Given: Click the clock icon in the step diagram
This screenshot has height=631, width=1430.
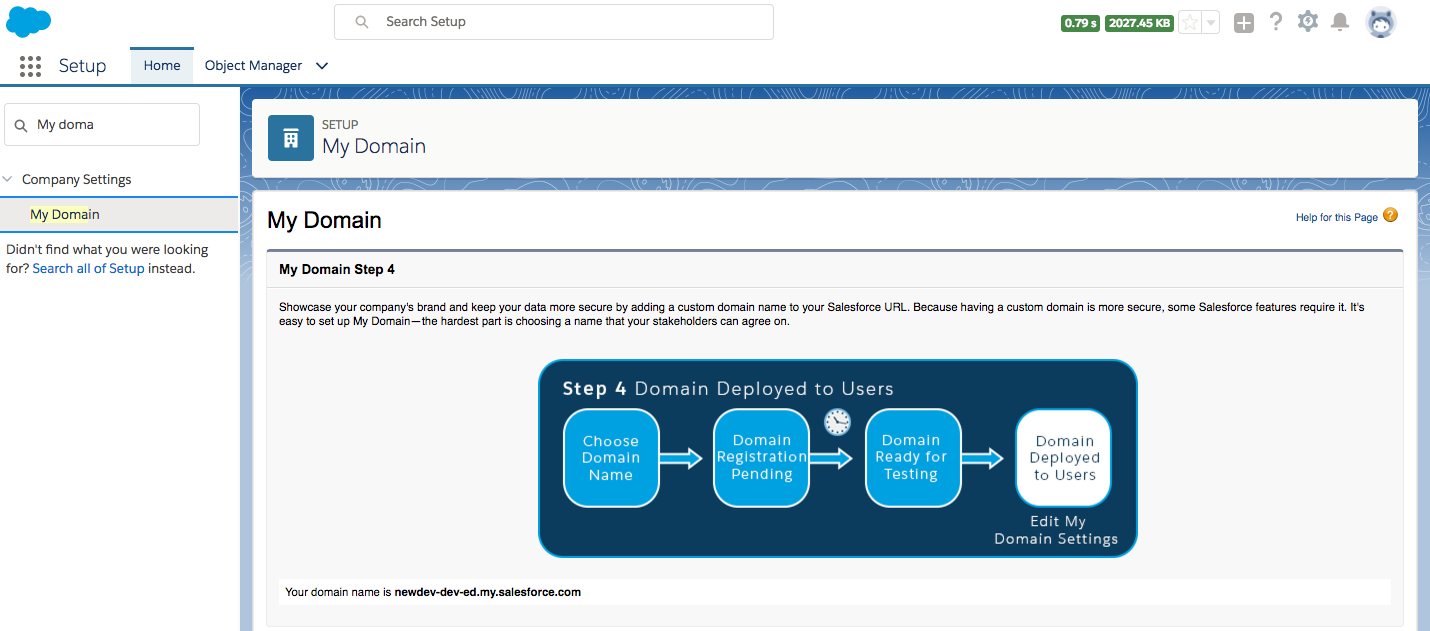Looking at the screenshot, I should point(837,422).
